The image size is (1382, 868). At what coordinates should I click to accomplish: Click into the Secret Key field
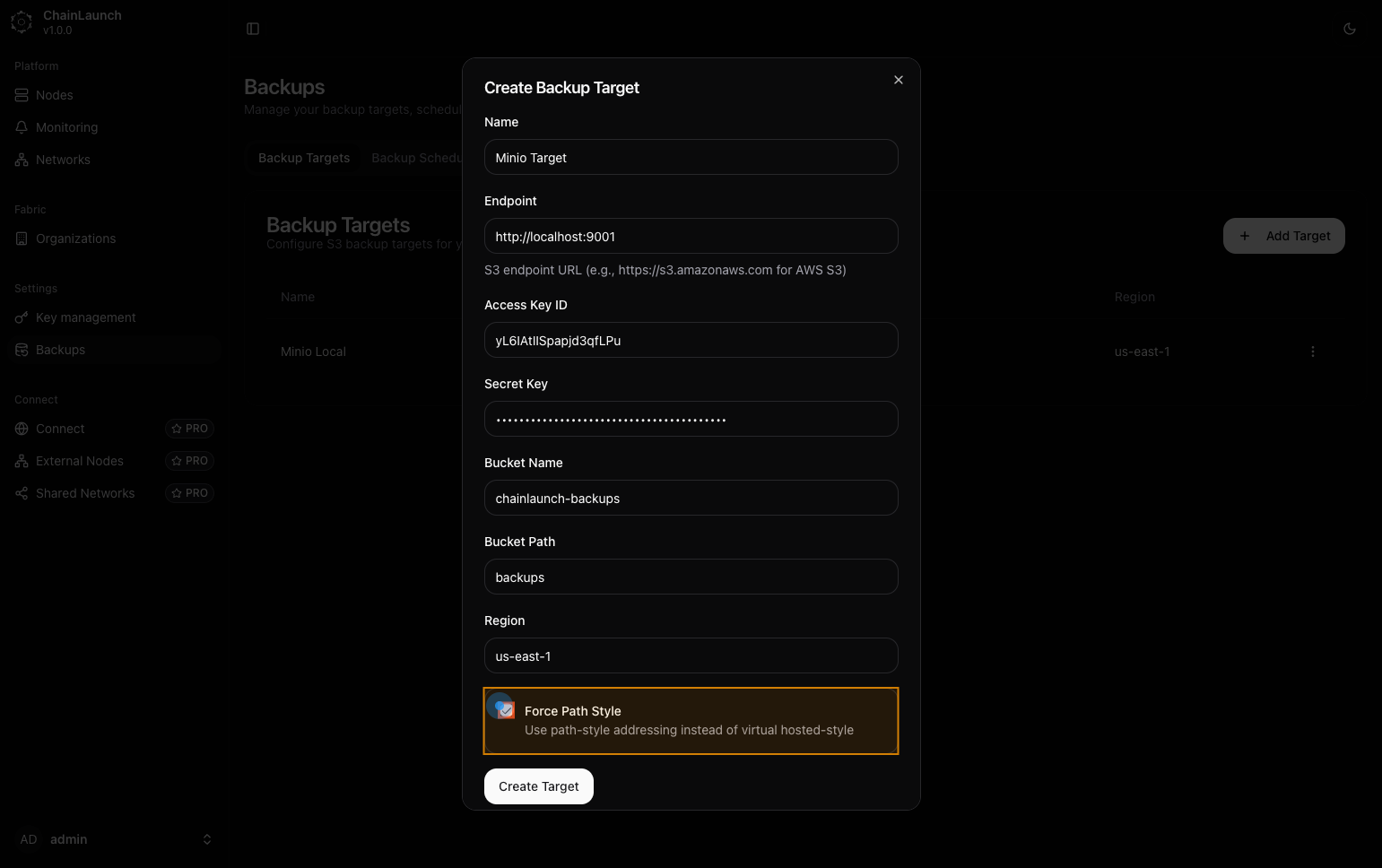point(691,420)
